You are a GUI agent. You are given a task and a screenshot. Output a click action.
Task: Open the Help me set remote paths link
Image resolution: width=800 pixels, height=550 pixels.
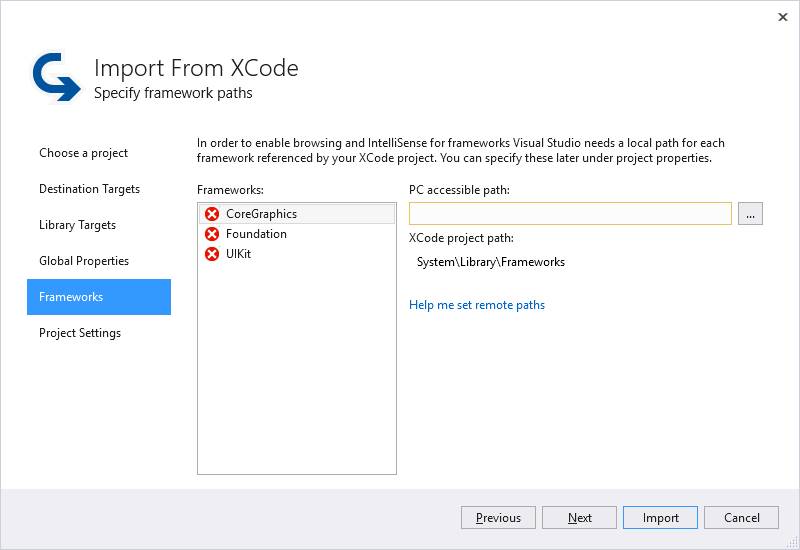point(477,305)
